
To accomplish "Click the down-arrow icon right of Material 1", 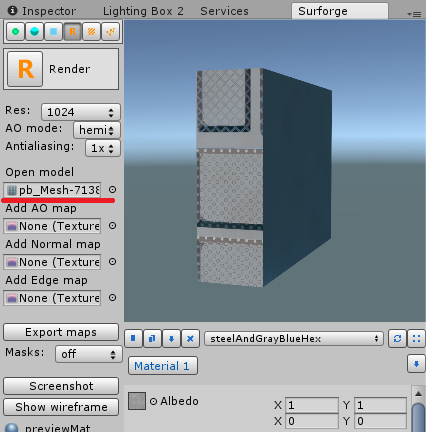I will (416, 364).
